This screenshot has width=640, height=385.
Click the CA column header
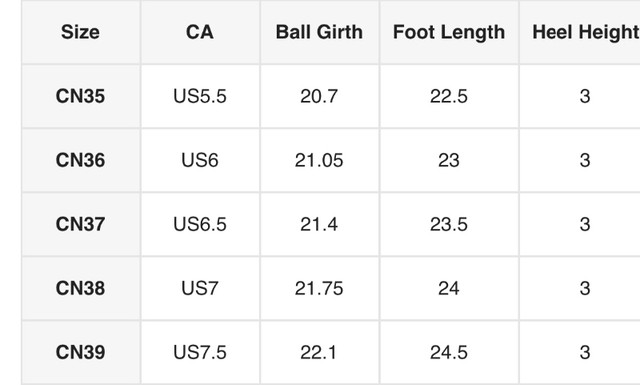pos(200,32)
